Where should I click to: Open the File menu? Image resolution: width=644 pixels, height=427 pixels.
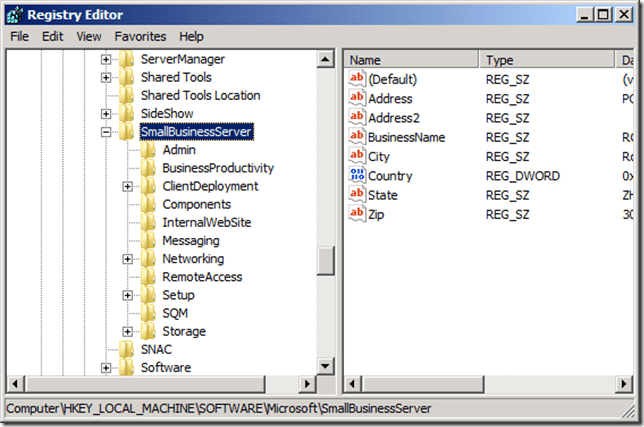tap(19, 37)
